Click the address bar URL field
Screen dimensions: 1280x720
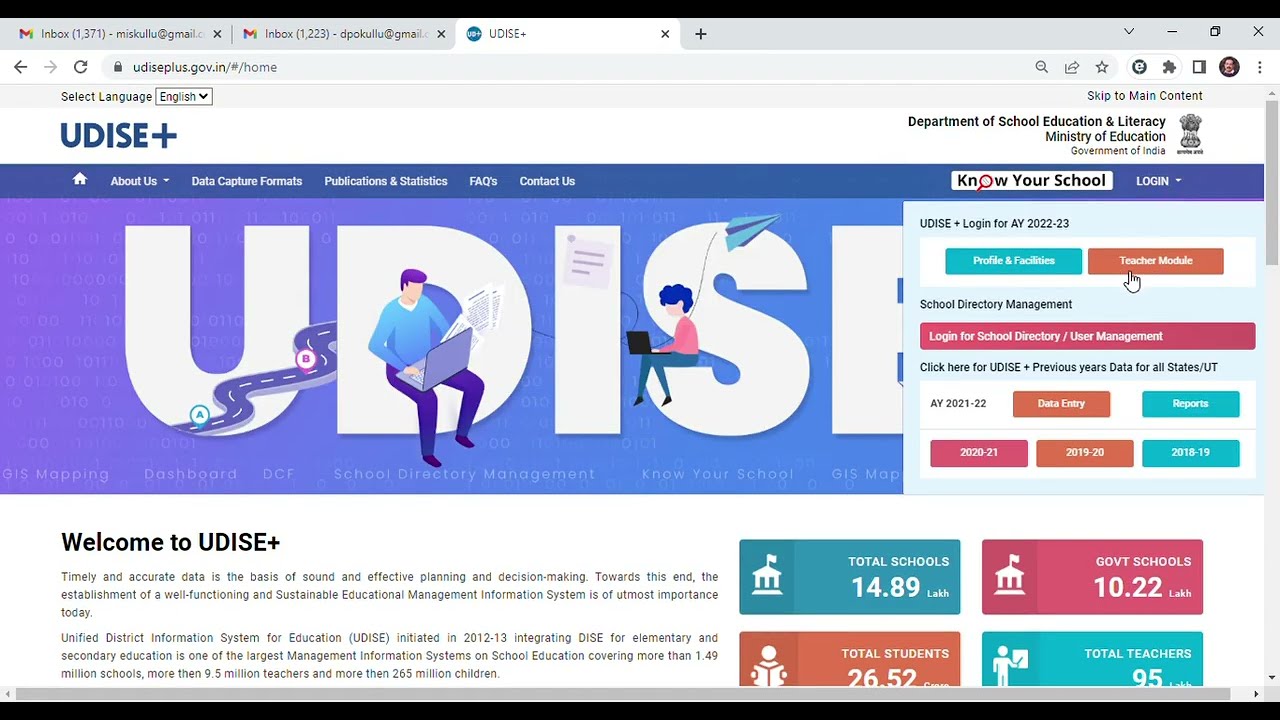570,67
